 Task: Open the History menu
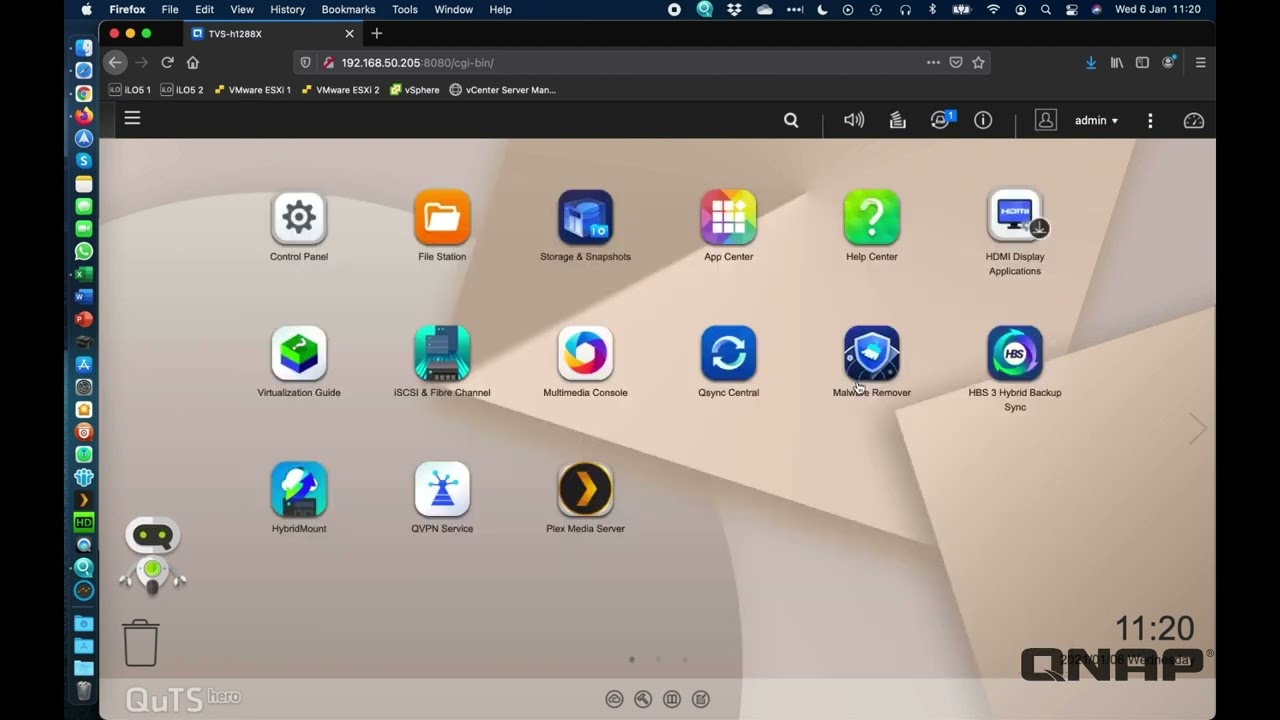(x=287, y=9)
